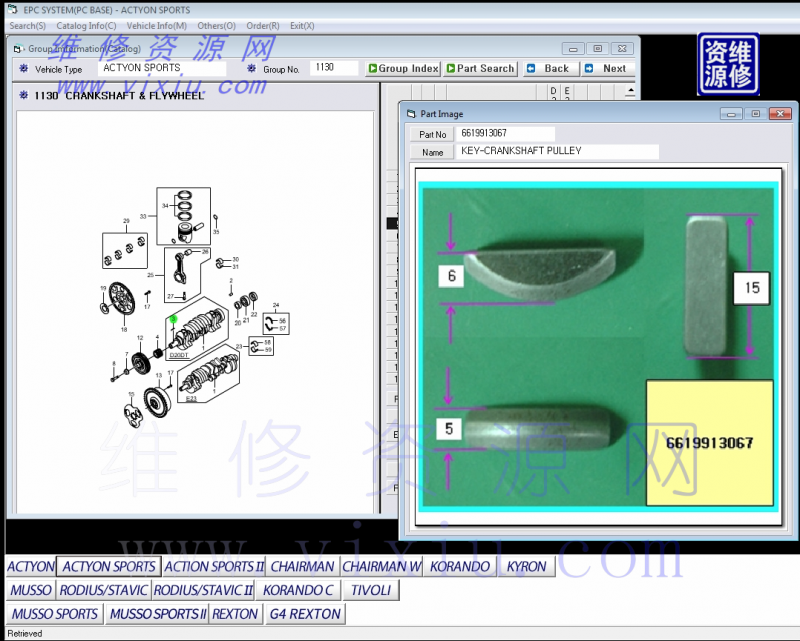Select the G4 REXTON vehicle tab

[305, 614]
